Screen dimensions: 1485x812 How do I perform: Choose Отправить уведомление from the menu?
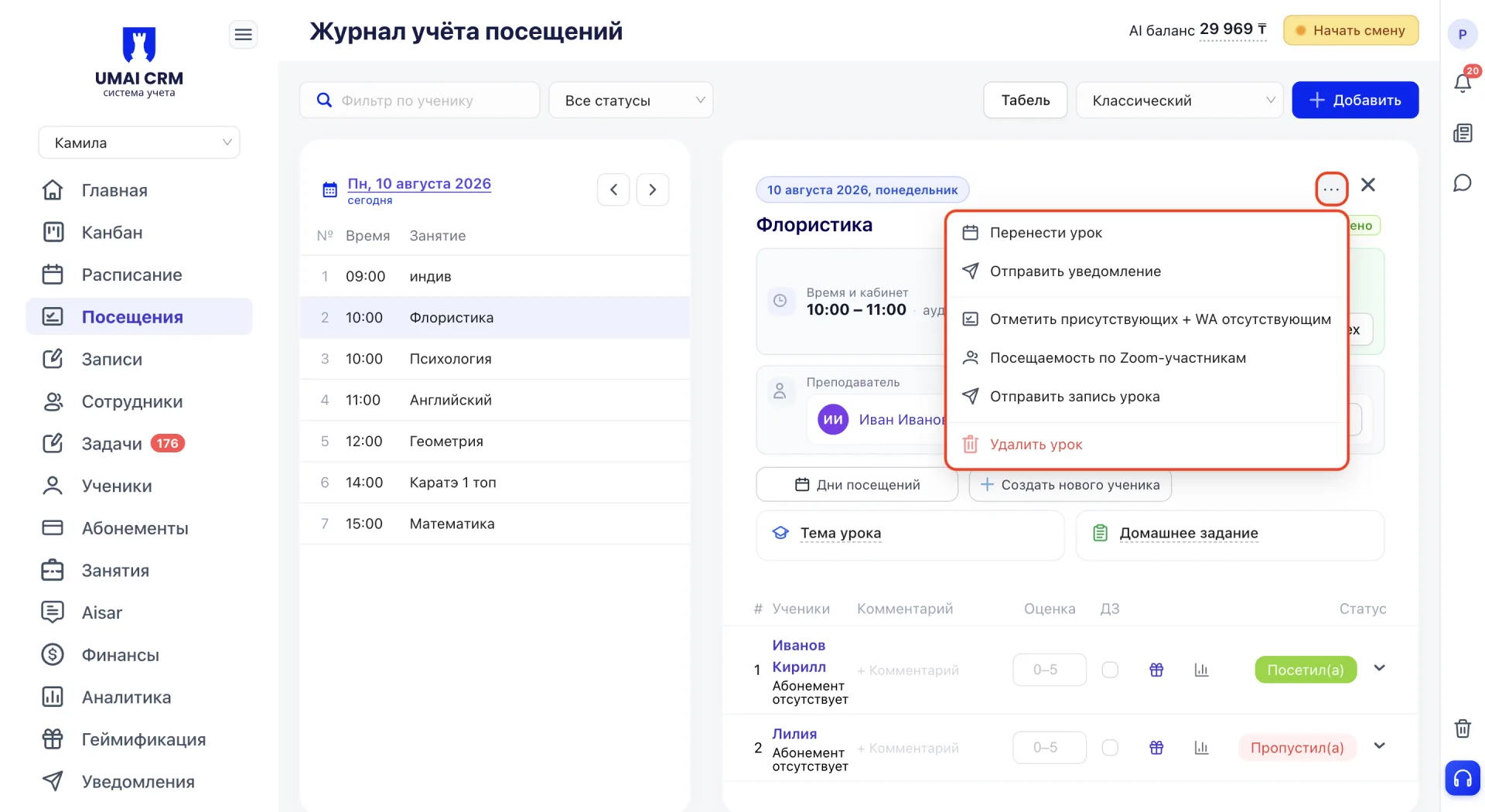point(1147,271)
